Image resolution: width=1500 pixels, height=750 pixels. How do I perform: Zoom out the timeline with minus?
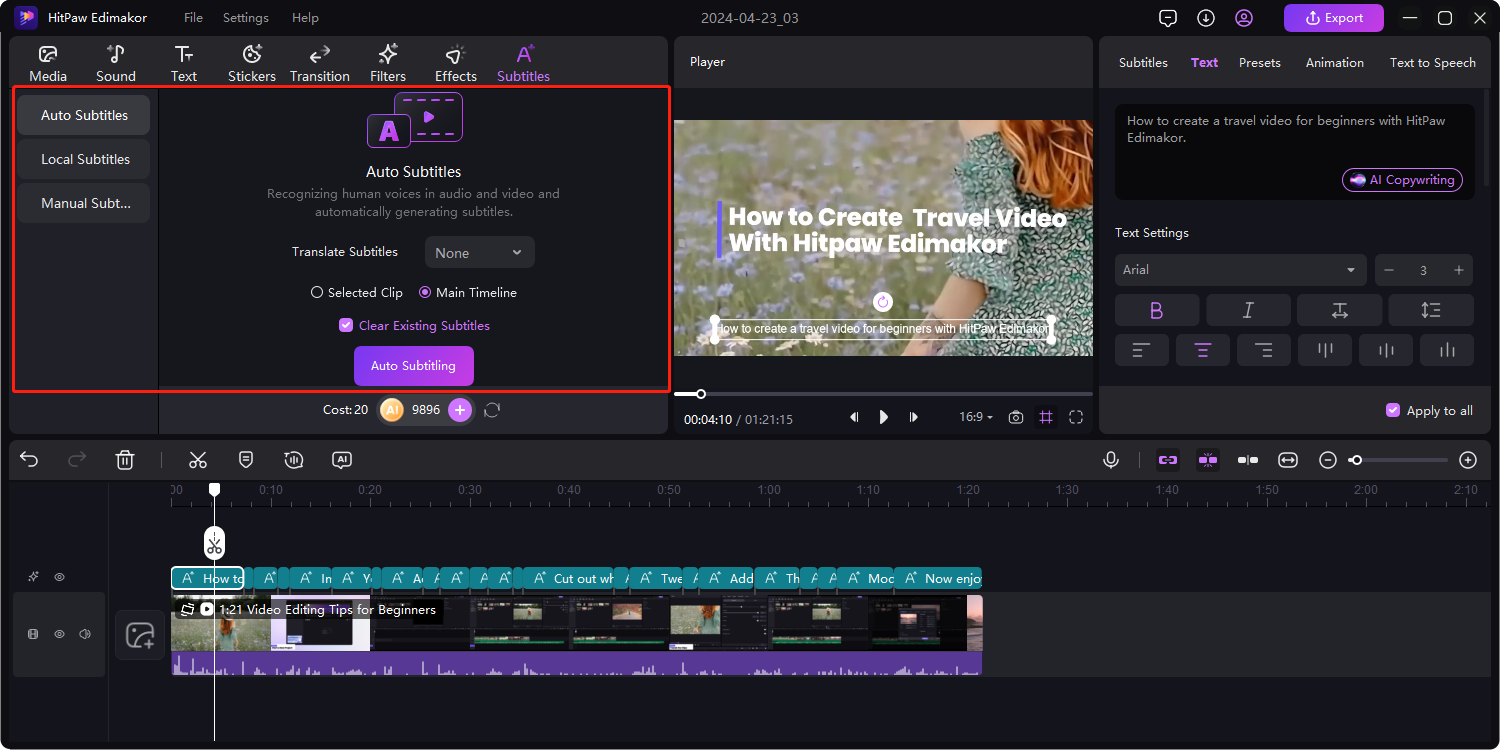click(x=1328, y=460)
